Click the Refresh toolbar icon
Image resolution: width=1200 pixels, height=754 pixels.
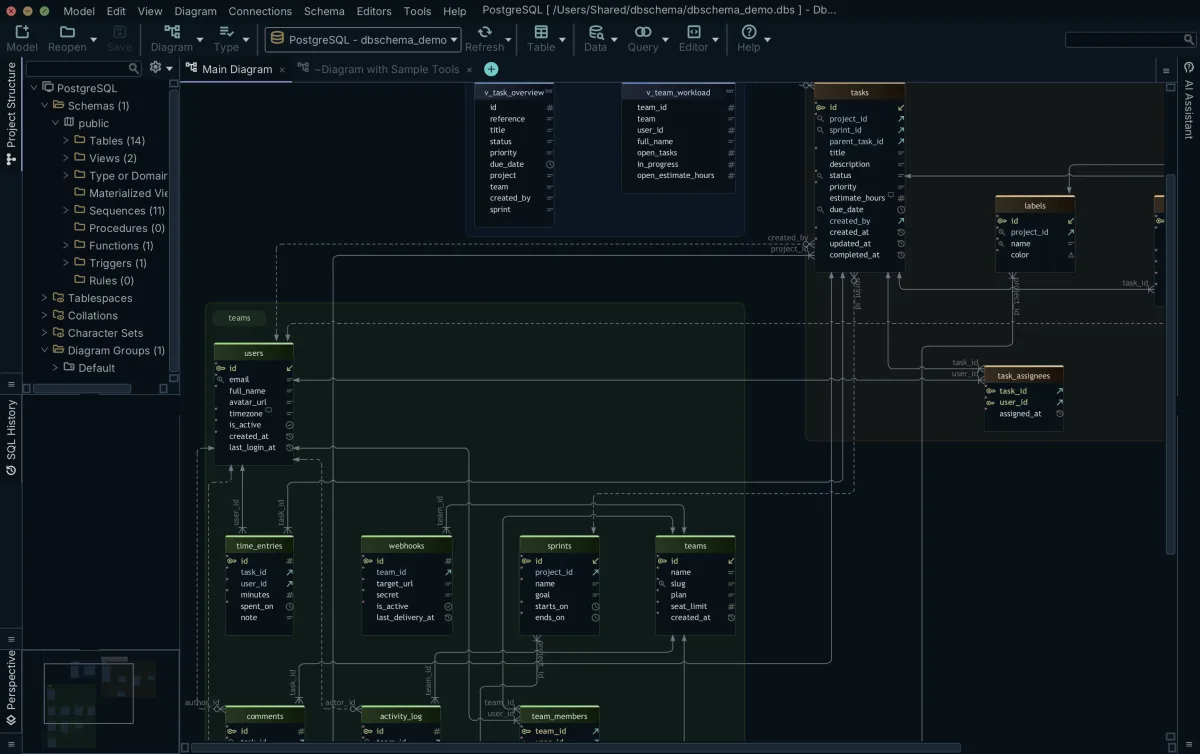484,32
